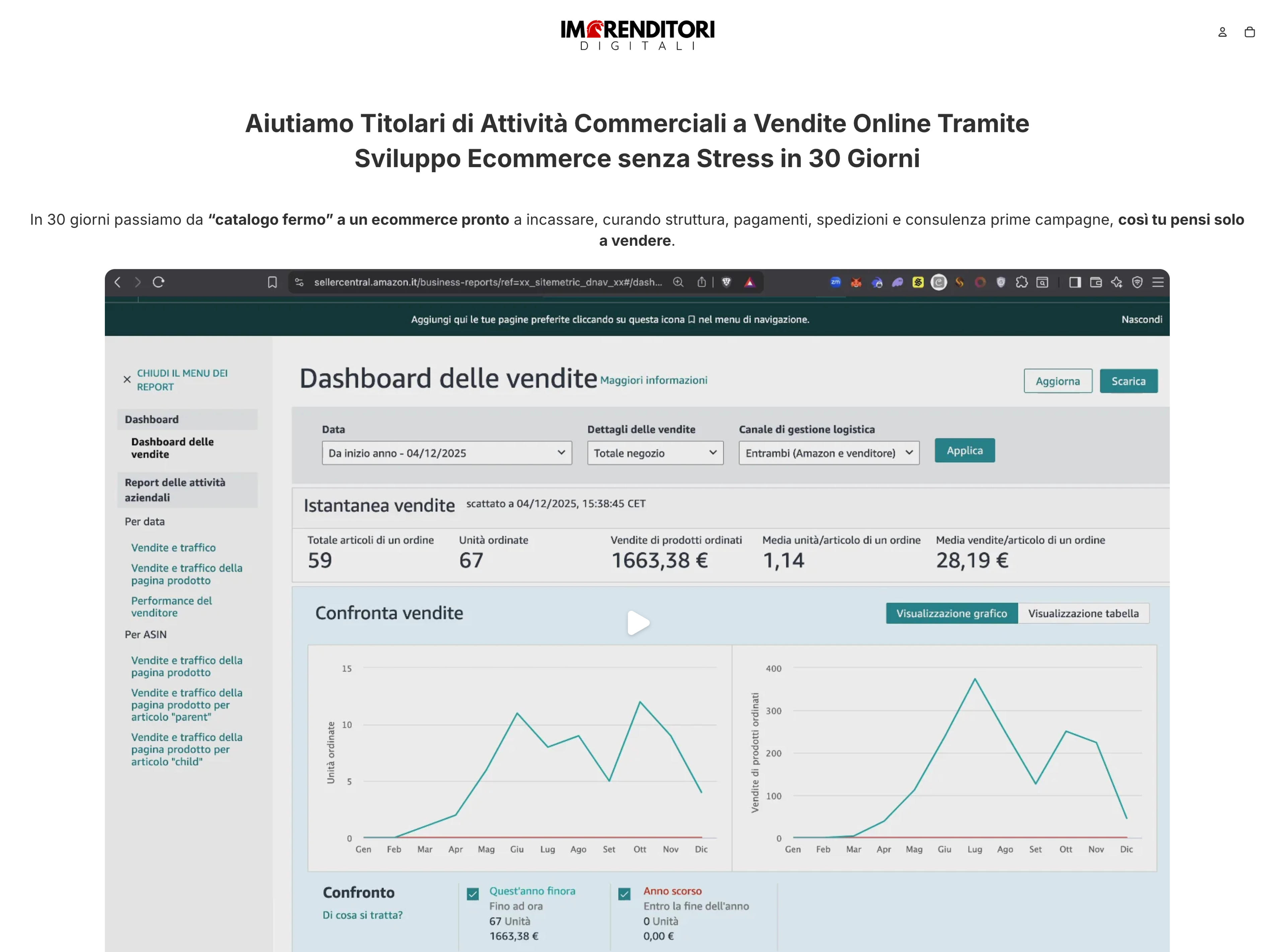This screenshot has height=952, width=1286.
Task: Toggle the Quest'anno finora checkbox
Action: (473, 894)
